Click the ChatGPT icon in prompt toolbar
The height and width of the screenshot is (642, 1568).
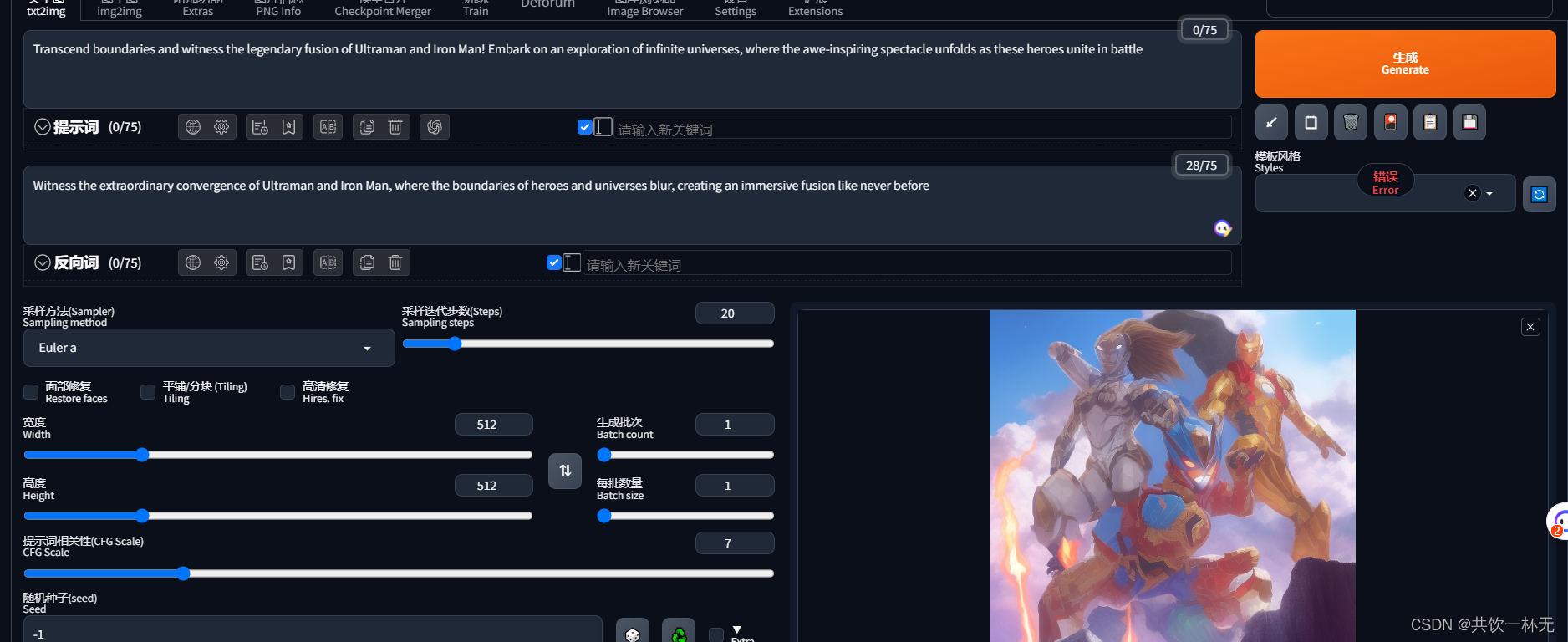[x=435, y=127]
